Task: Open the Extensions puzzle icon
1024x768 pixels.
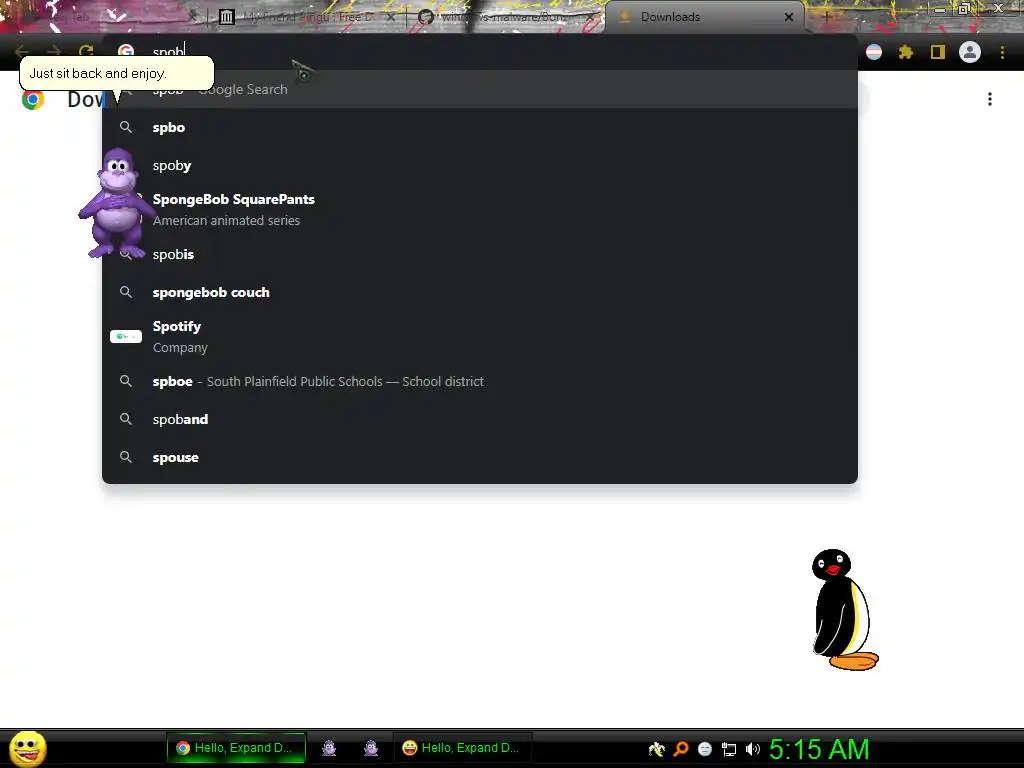Action: click(x=906, y=52)
